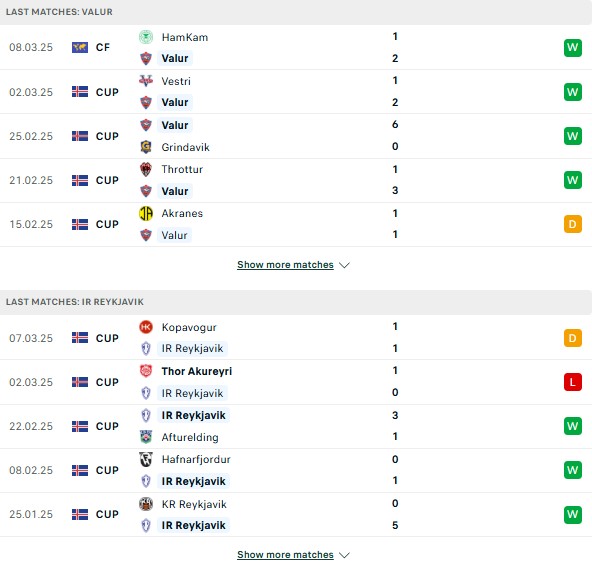The width and height of the screenshot is (592, 571).
Task: Click the world flag icon beside CF
Action: [x=80, y=47]
